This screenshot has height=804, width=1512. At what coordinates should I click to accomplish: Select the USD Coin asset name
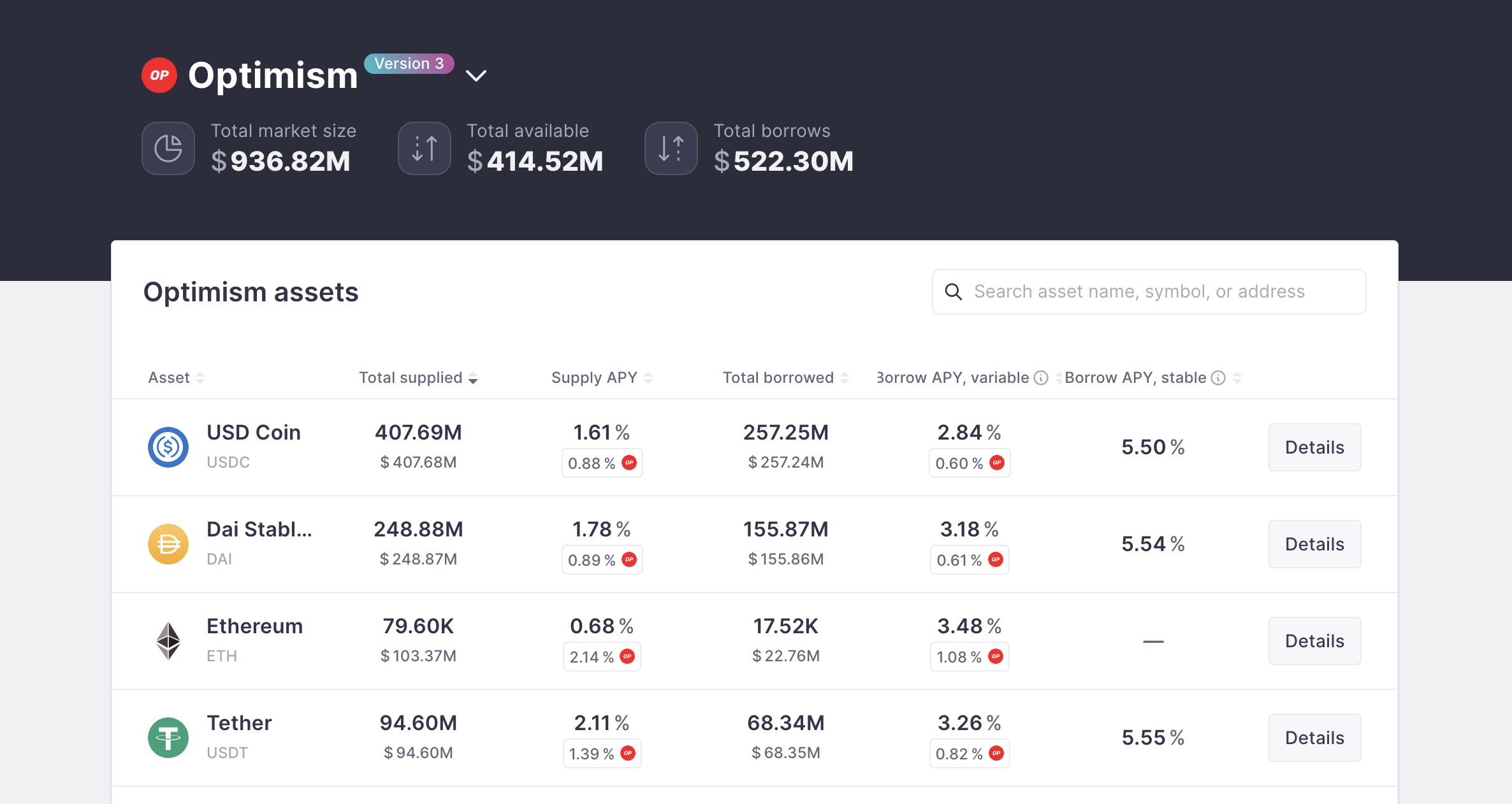pyautogui.click(x=254, y=433)
